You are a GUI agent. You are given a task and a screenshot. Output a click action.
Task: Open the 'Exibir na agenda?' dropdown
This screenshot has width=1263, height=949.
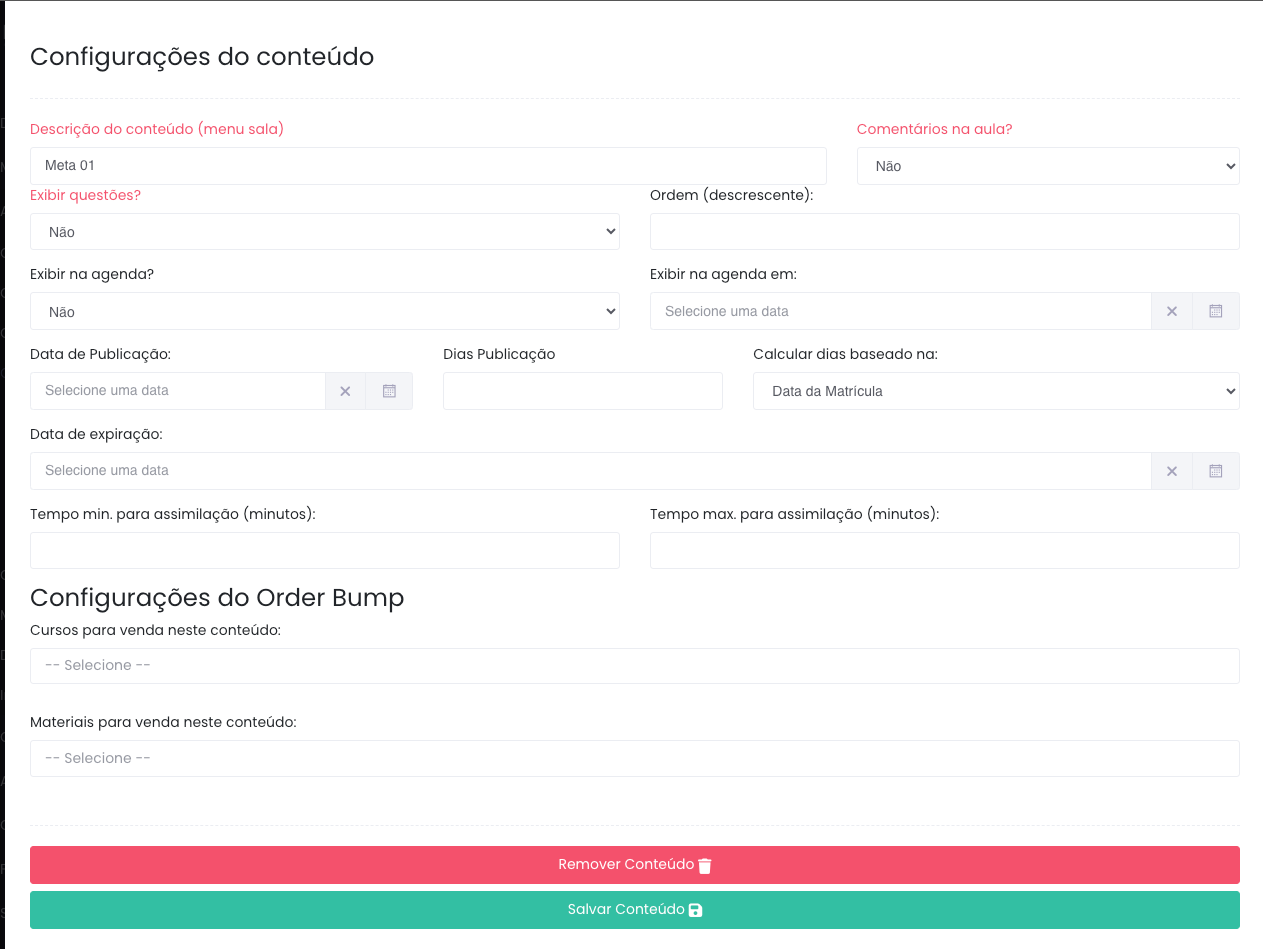[324, 312]
